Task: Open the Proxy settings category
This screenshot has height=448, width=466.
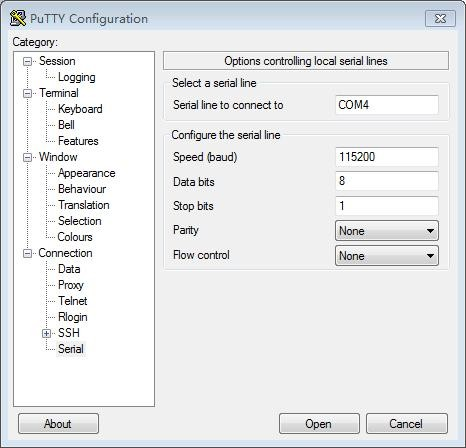Action: 71,285
